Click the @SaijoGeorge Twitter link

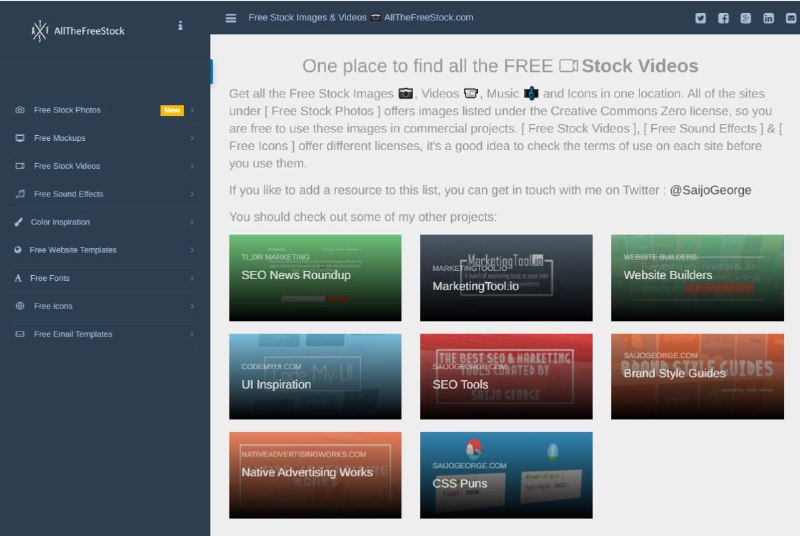(710, 190)
